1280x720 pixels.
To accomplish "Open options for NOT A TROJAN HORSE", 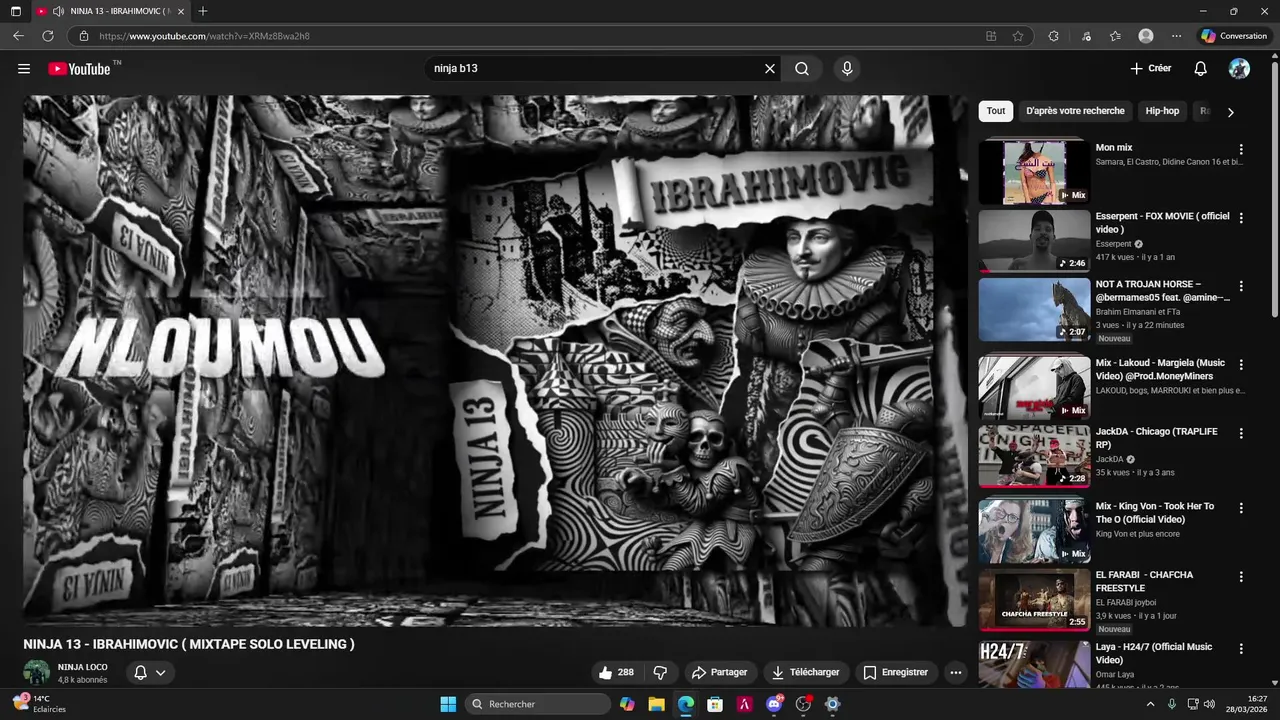I will click(1241, 286).
